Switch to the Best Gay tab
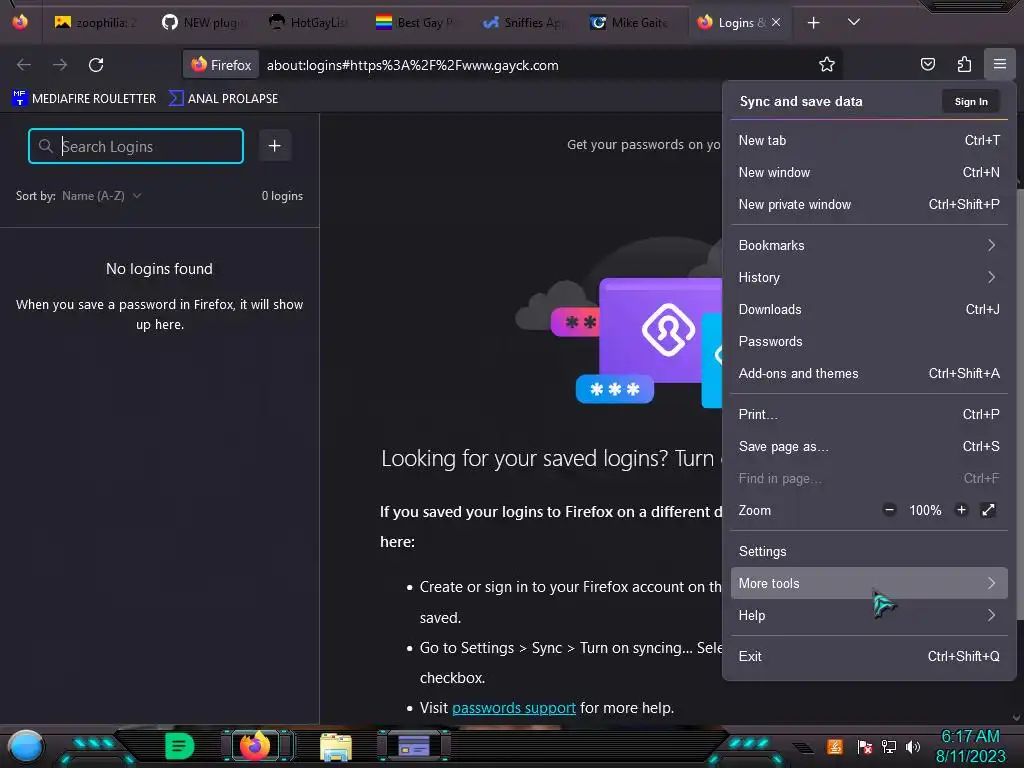This screenshot has width=1024, height=768. [417, 23]
